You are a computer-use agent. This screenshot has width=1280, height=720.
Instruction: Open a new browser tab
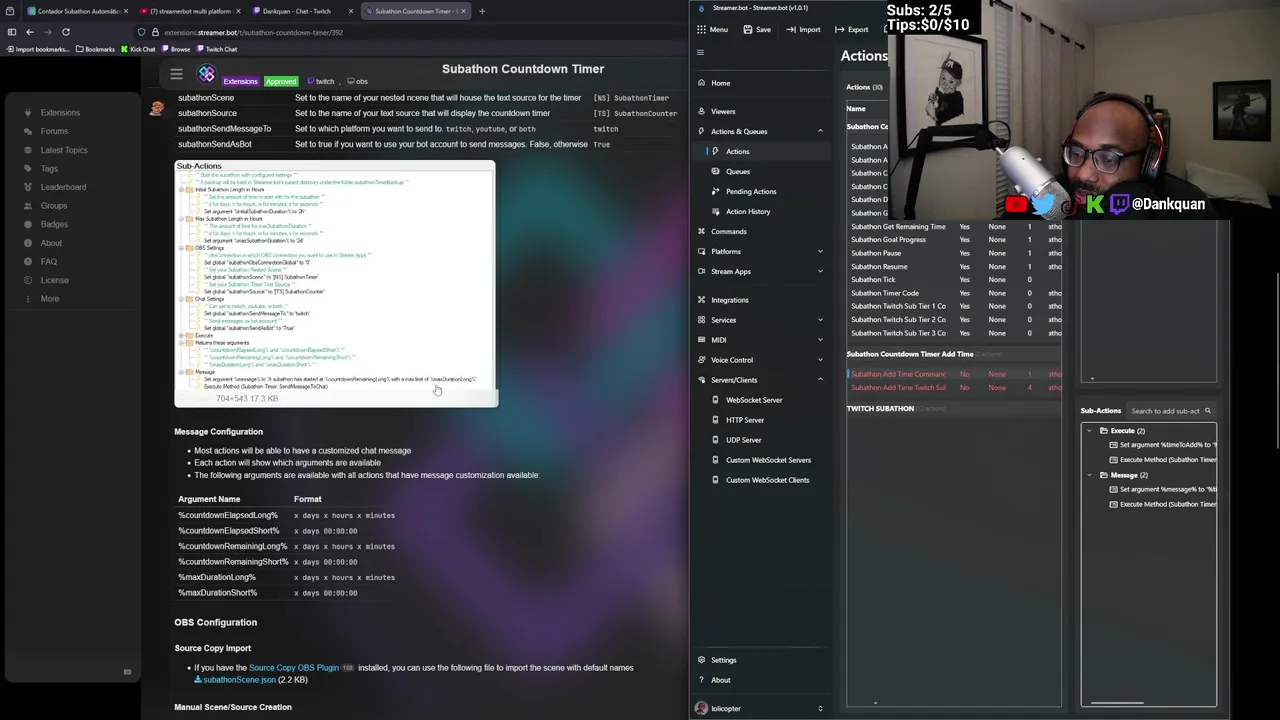pyautogui.click(x=482, y=11)
